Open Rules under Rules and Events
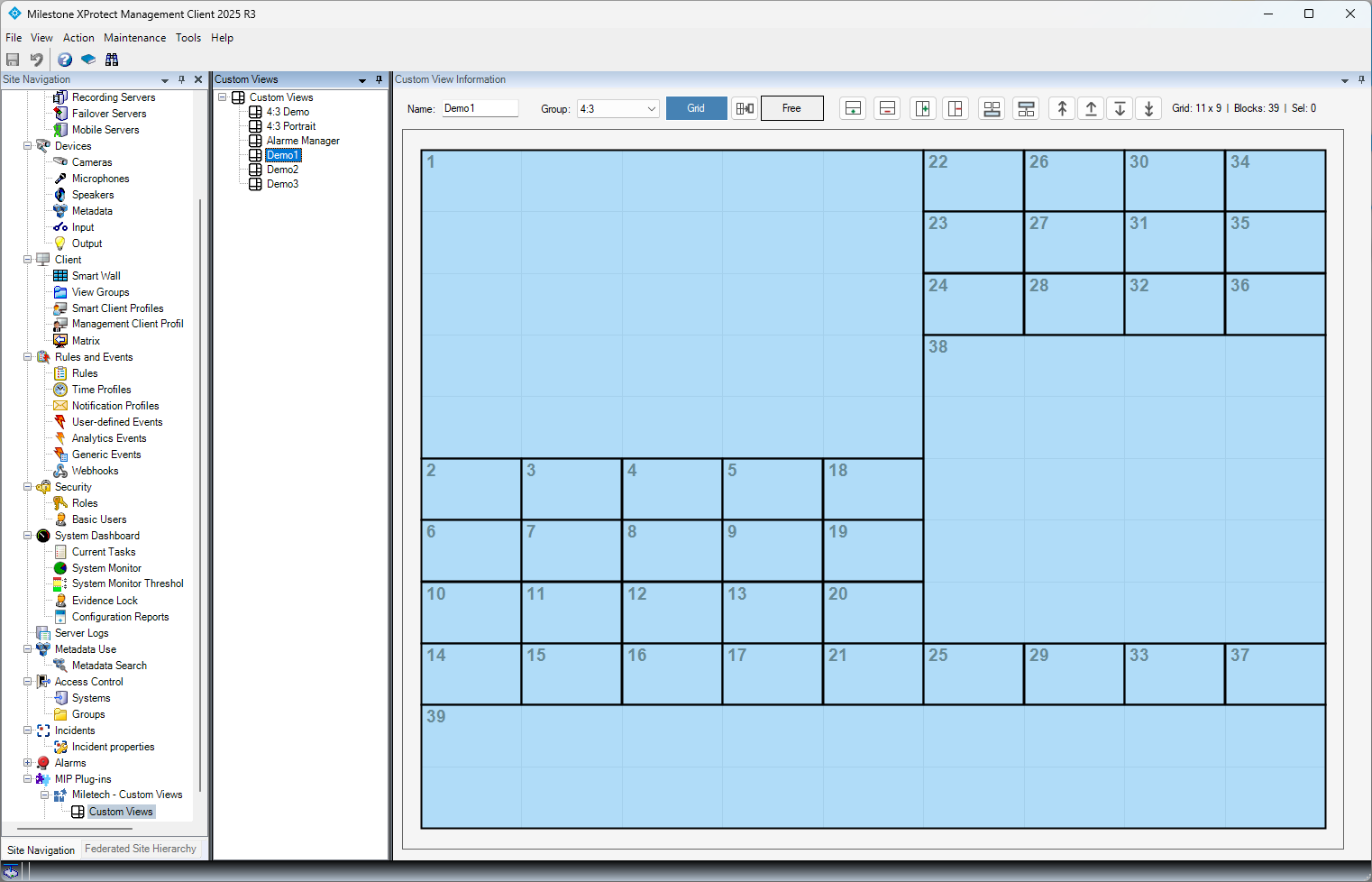This screenshot has width=1372, height=882. tap(85, 373)
